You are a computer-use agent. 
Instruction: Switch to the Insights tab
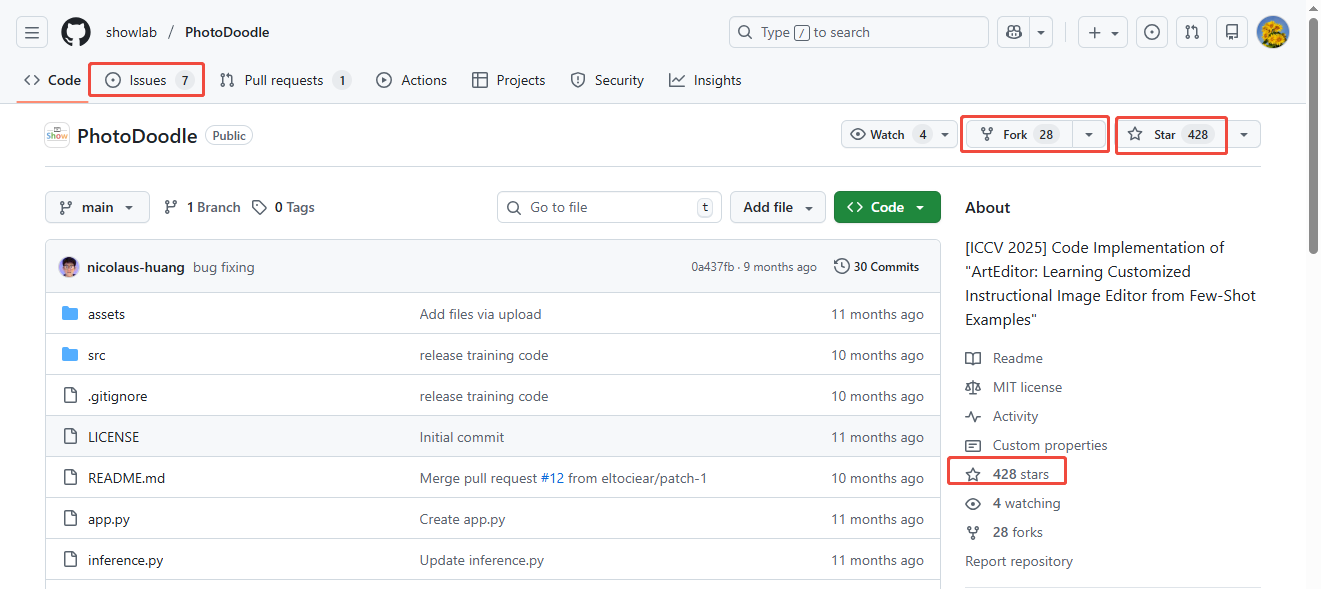(705, 80)
